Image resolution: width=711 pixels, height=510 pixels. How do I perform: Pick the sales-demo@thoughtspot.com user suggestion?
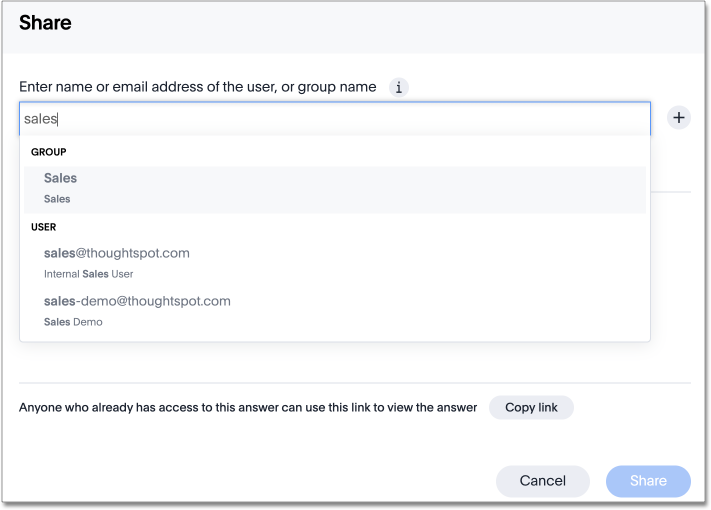coord(137,301)
